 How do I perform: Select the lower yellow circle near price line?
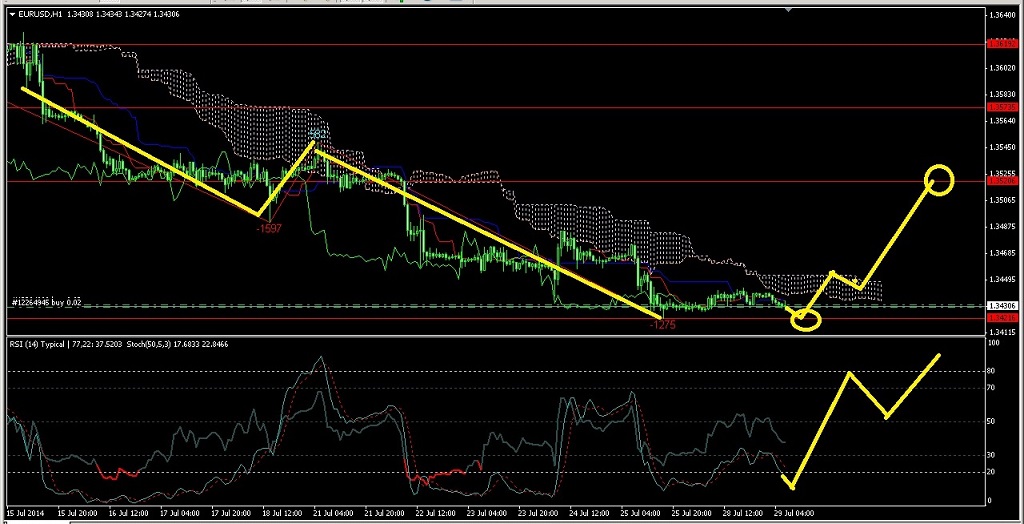click(x=805, y=320)
